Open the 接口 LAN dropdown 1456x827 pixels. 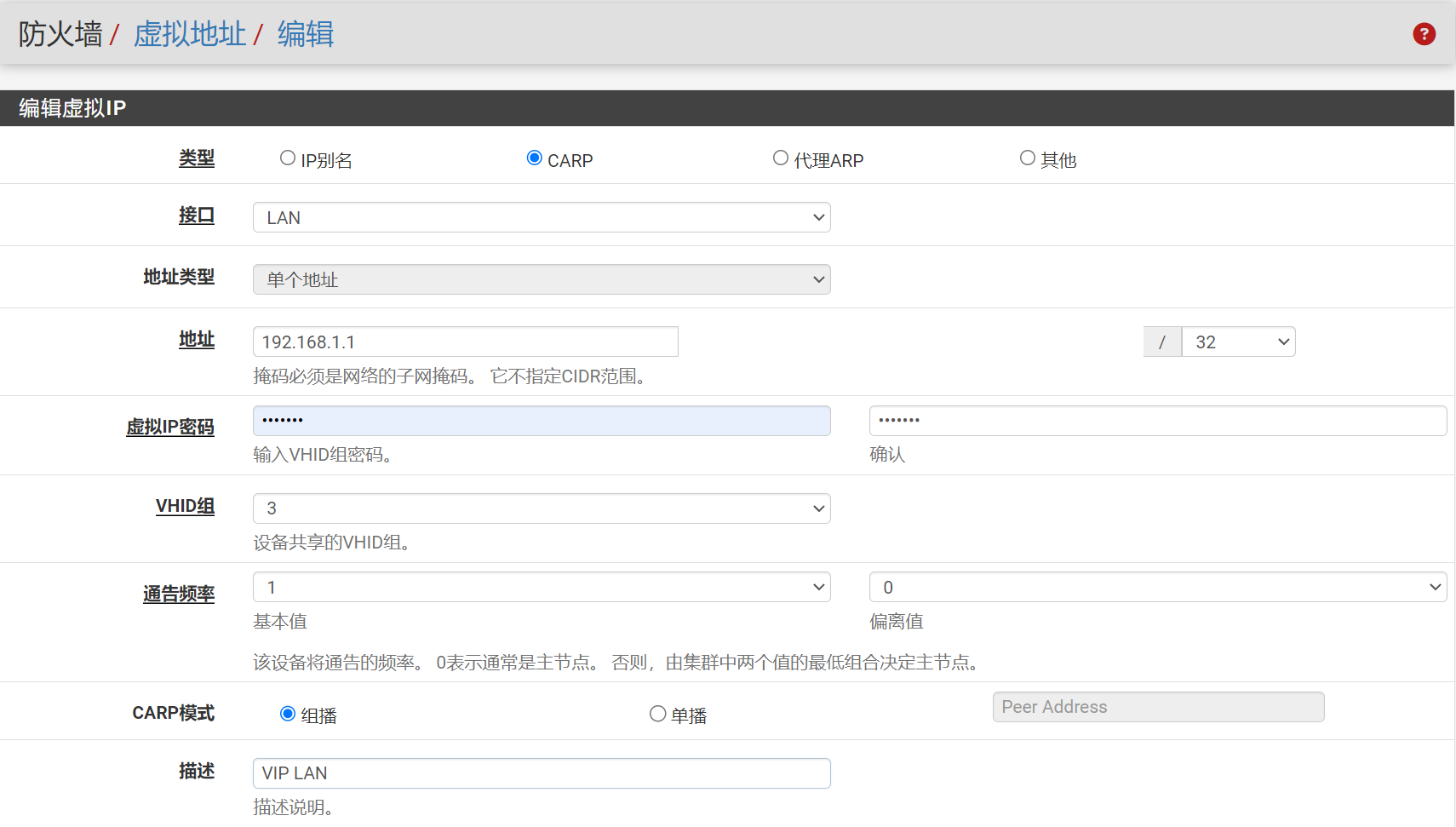(542, 217)
